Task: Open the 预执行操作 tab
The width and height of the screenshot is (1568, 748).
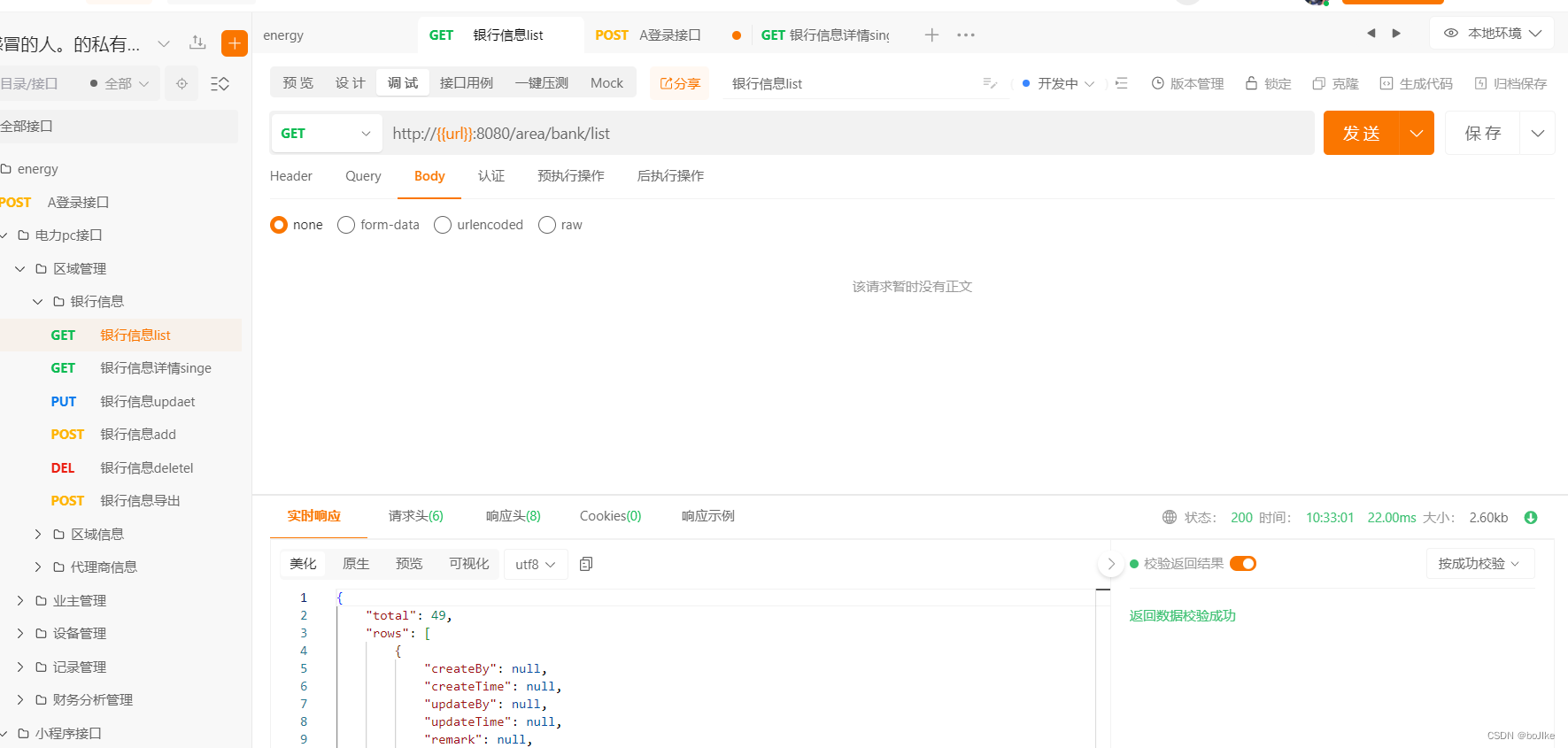Action: 571,176
